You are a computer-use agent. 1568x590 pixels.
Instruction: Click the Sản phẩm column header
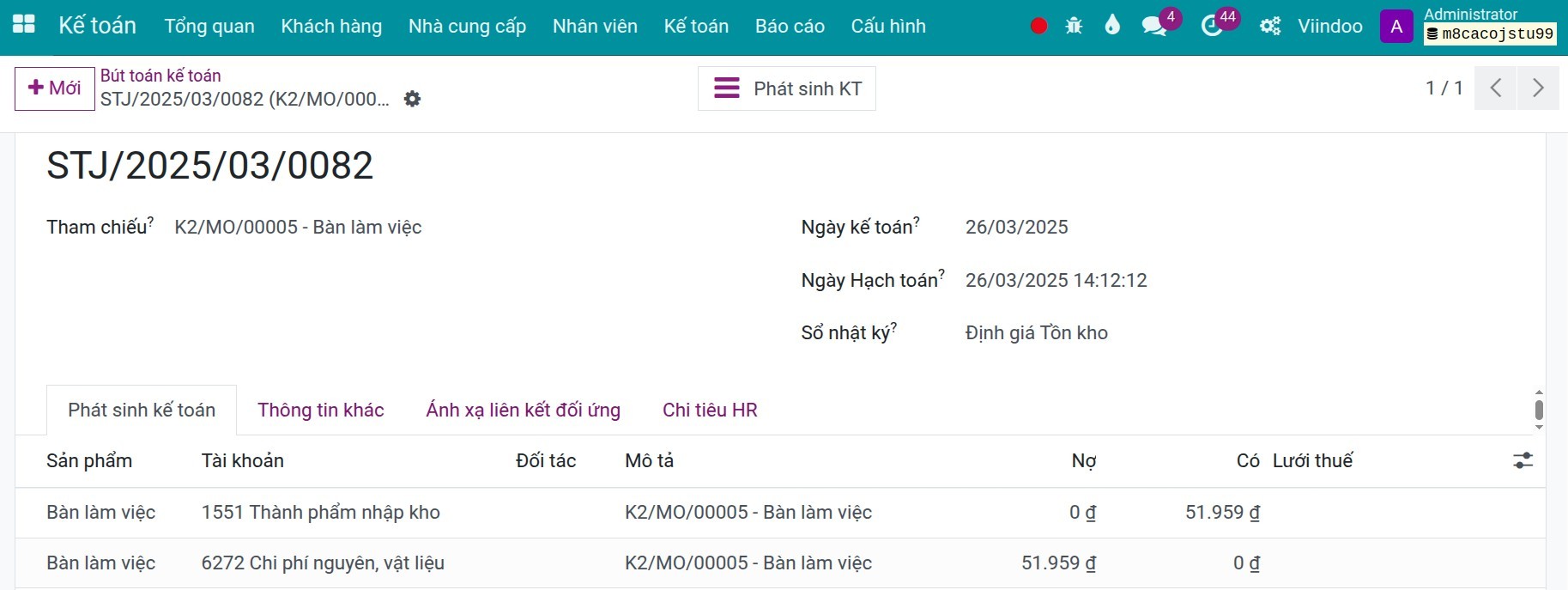89,461
